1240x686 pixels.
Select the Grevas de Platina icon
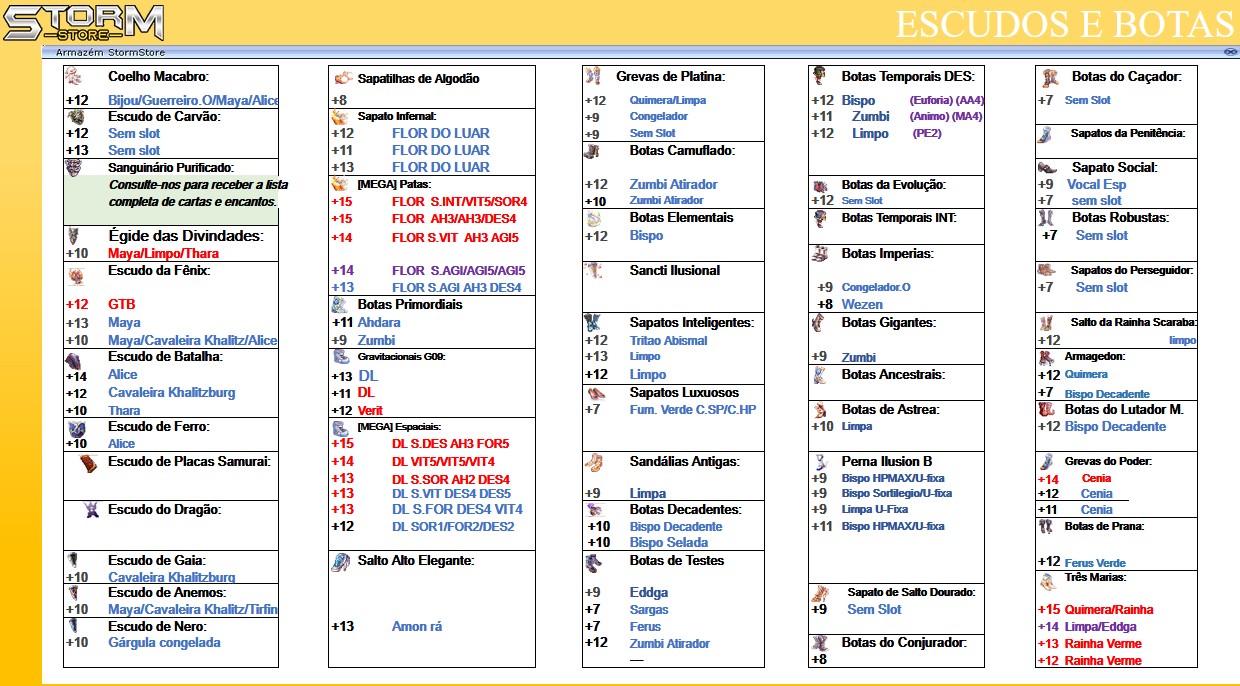(x=594, y=76)
